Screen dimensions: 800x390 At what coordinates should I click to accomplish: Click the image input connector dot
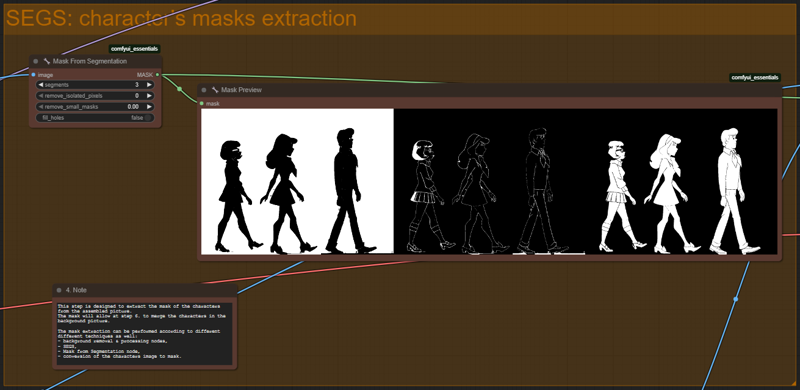33,75
